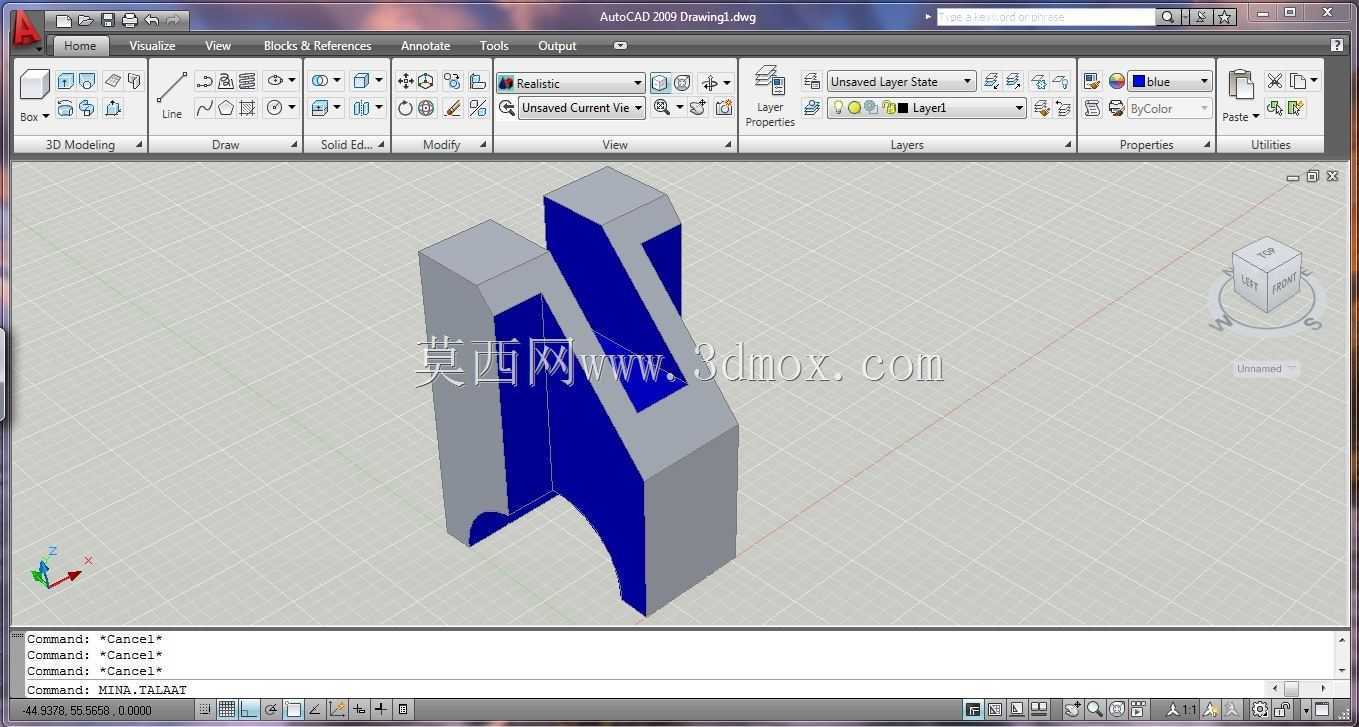Expand the Layers panel title bar

click(x=907, y=145)
